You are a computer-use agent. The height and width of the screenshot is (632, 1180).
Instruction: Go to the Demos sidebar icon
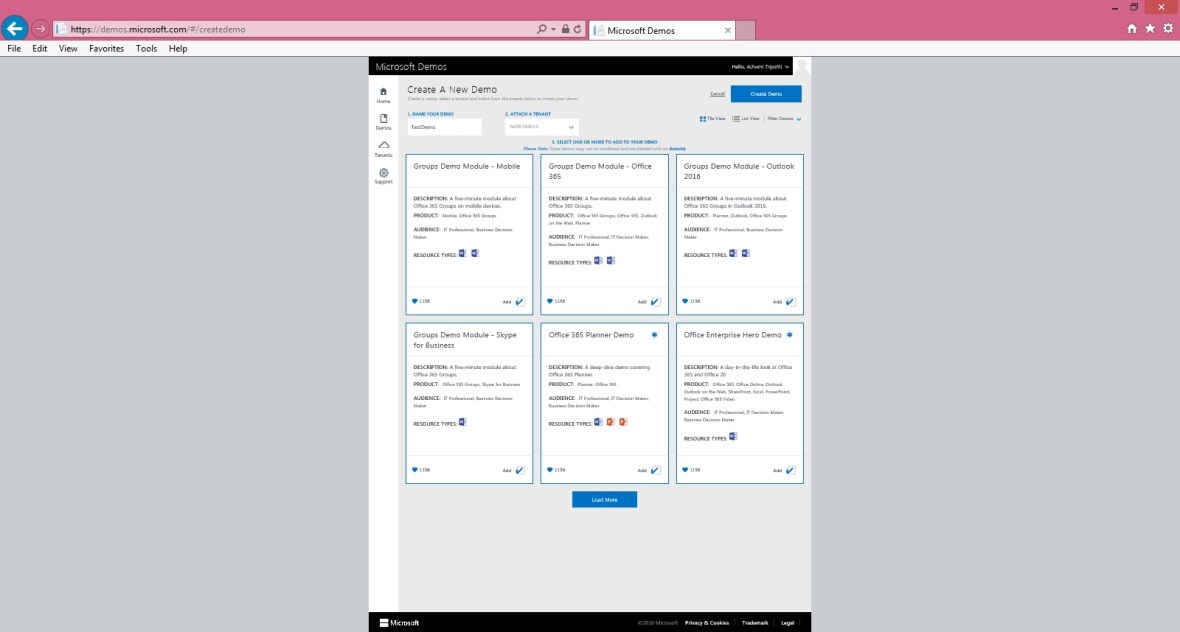383,121
